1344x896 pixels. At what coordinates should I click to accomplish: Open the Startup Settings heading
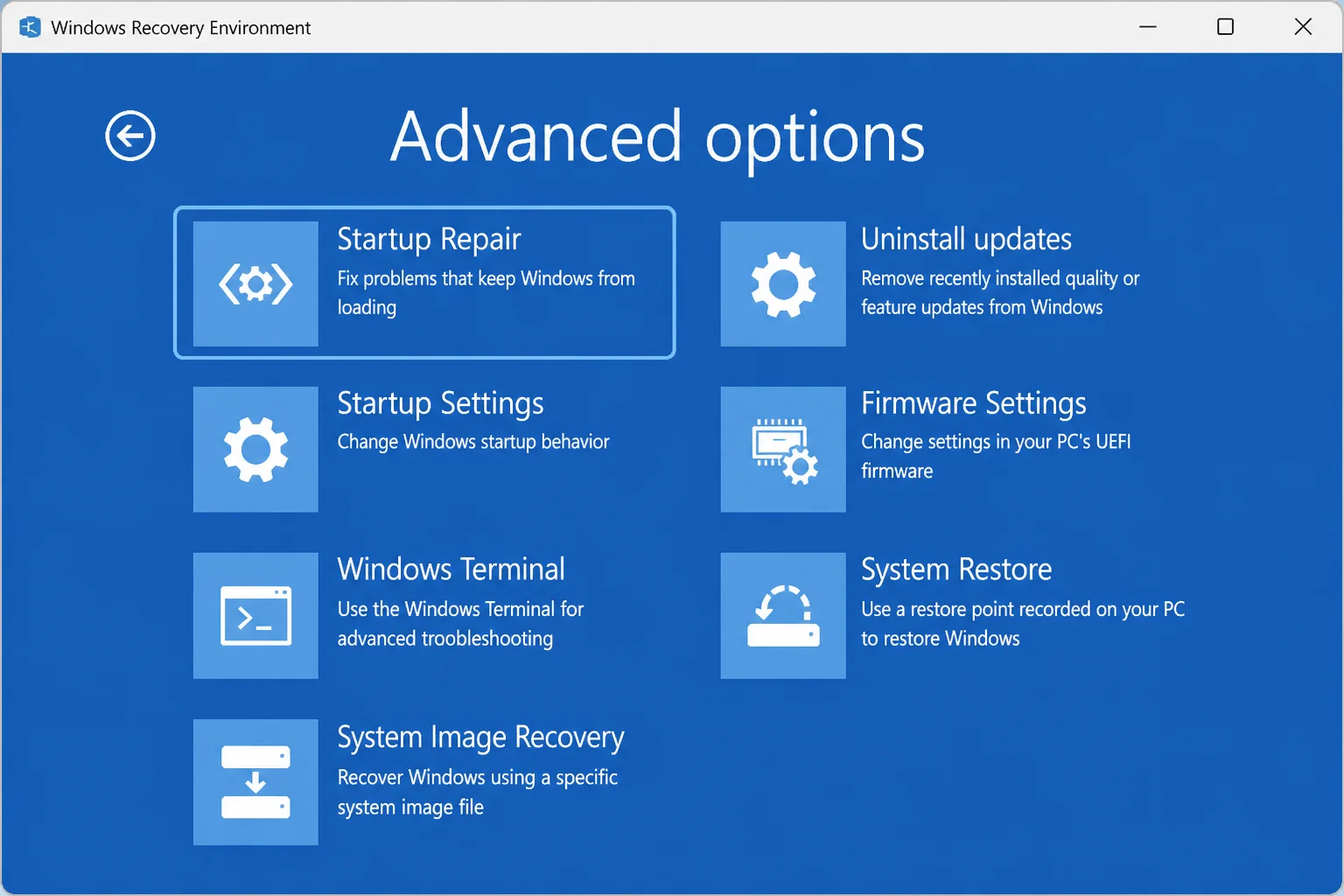tap(440, 404)
